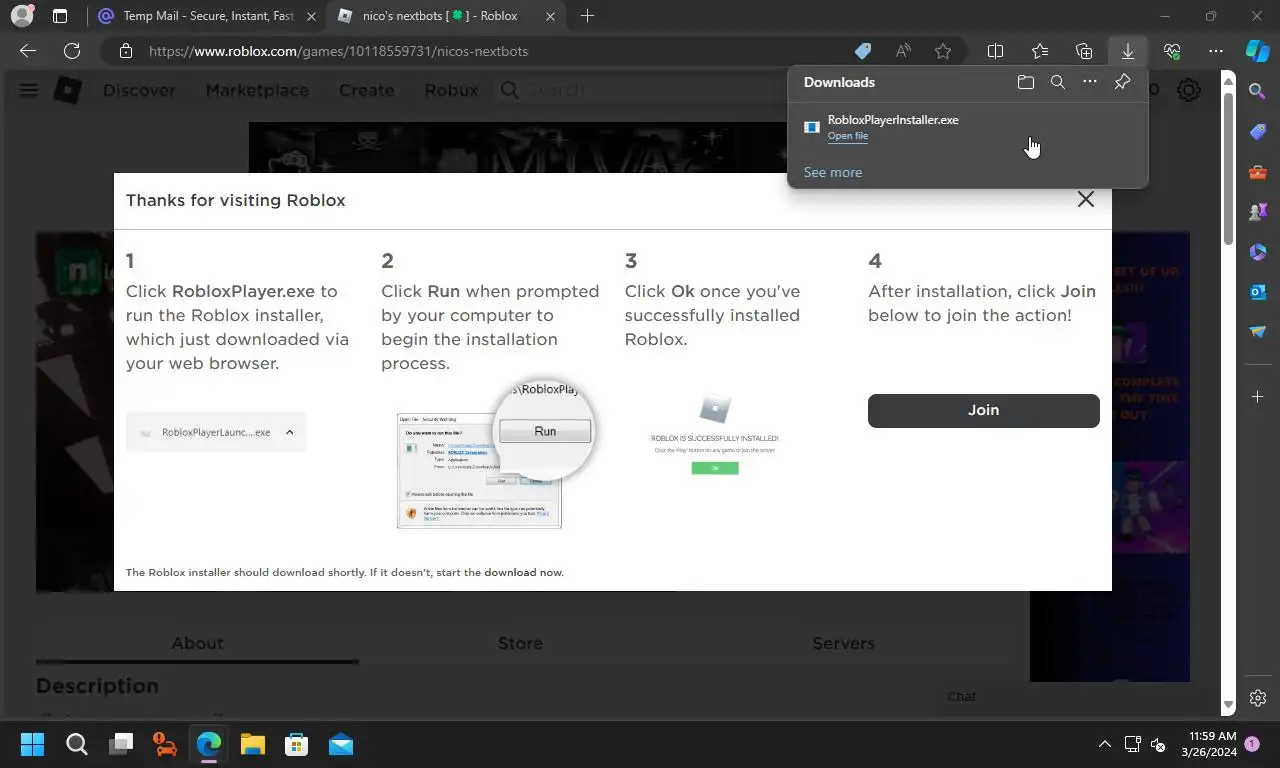Open the Roblox hamburger menu
This screenshot has height=768, width=1280.
click(28, 90)
